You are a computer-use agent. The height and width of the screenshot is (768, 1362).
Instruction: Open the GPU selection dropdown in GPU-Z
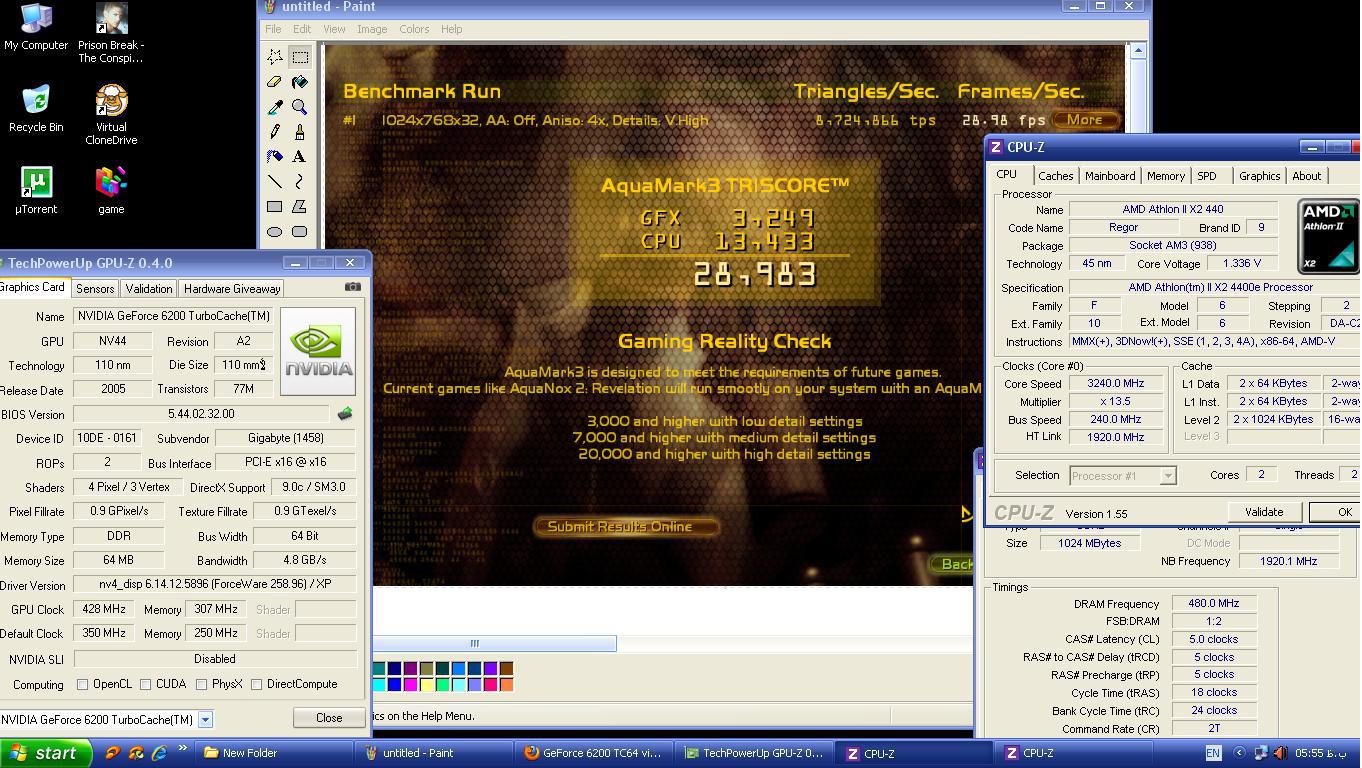(205, 719)
